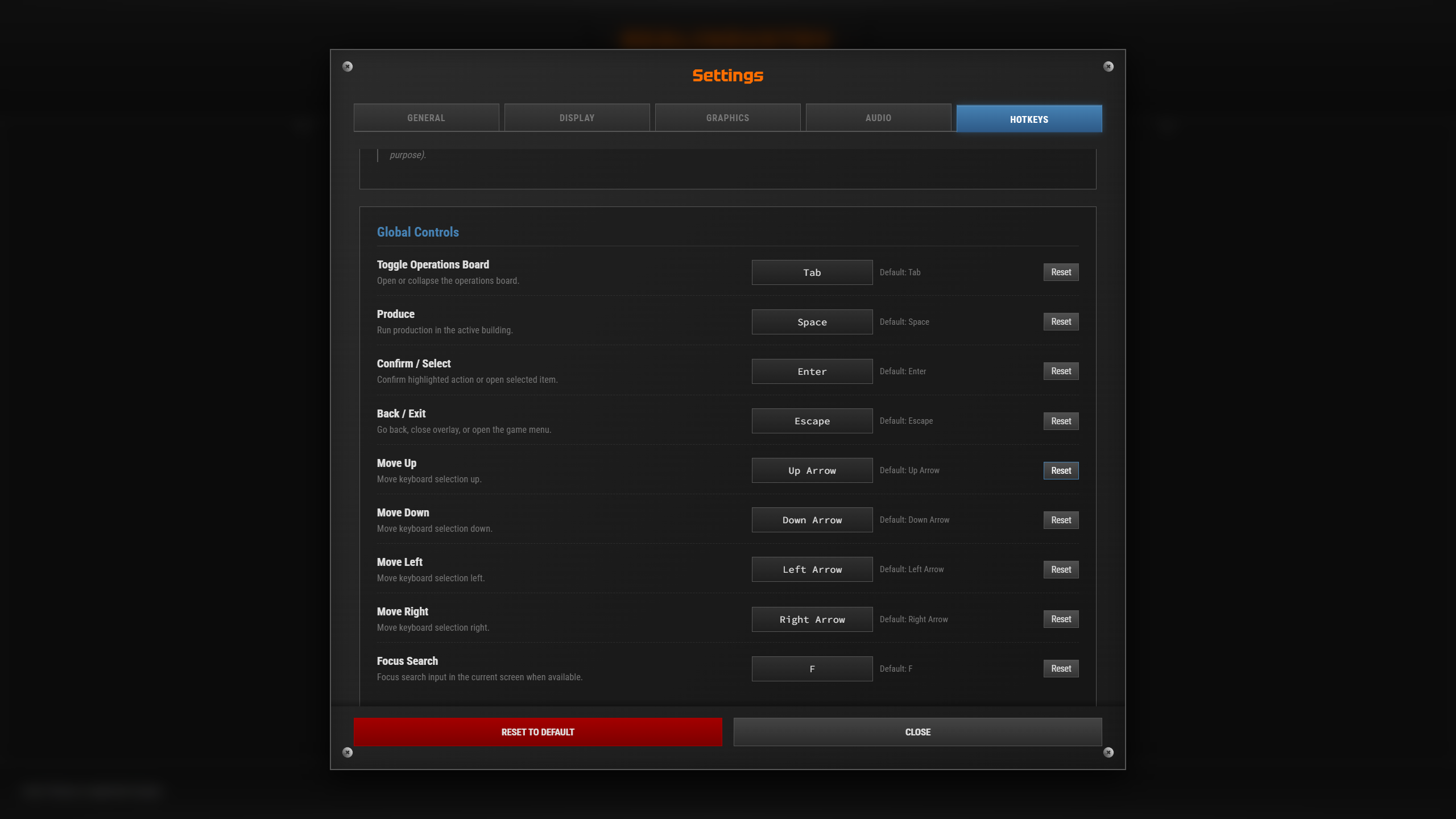Click the 'Default: Tab' label
Image resolution: width=1456 pixels, height=819 pixels.
coord(900,272)
